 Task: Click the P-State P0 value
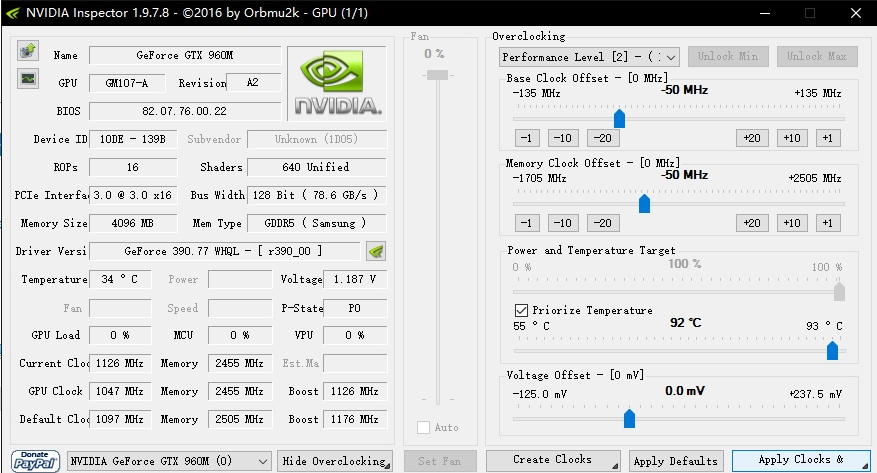[355, 308]
